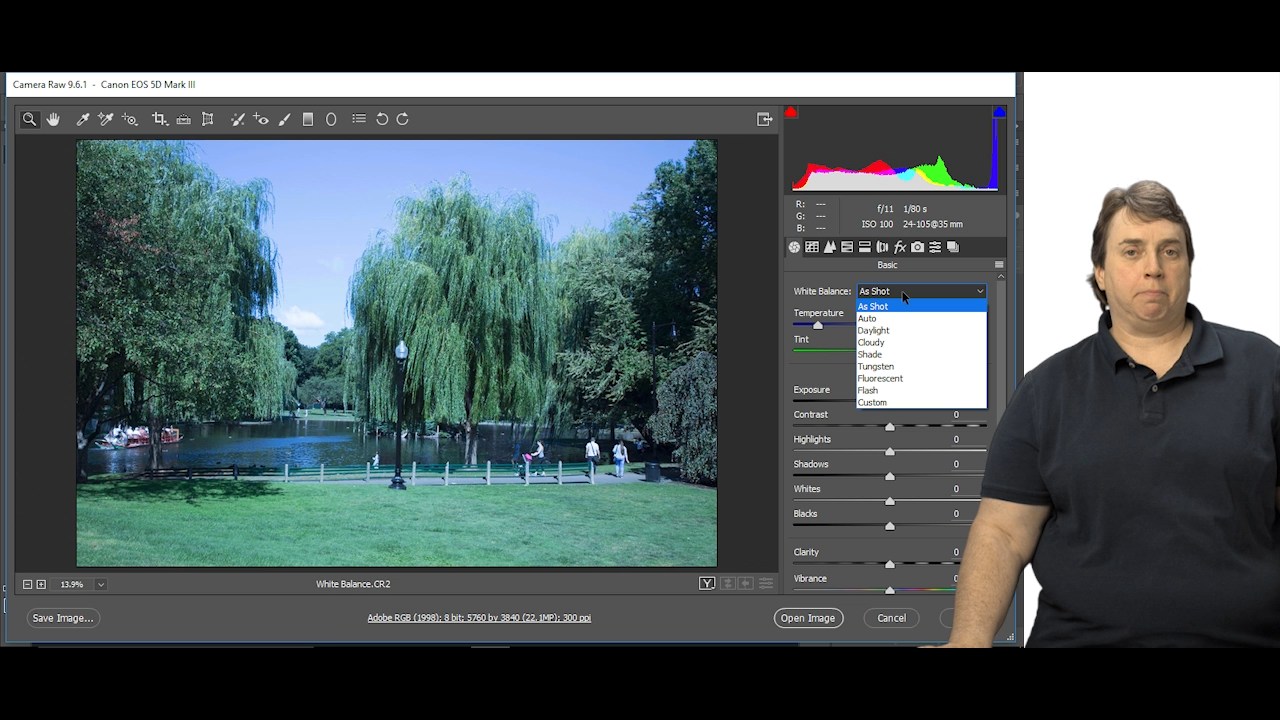Image resolution: width=1280 pixels, height=720 pixels.
Task: Choose Auto white balance option
Action: click(x=921, y=318)
